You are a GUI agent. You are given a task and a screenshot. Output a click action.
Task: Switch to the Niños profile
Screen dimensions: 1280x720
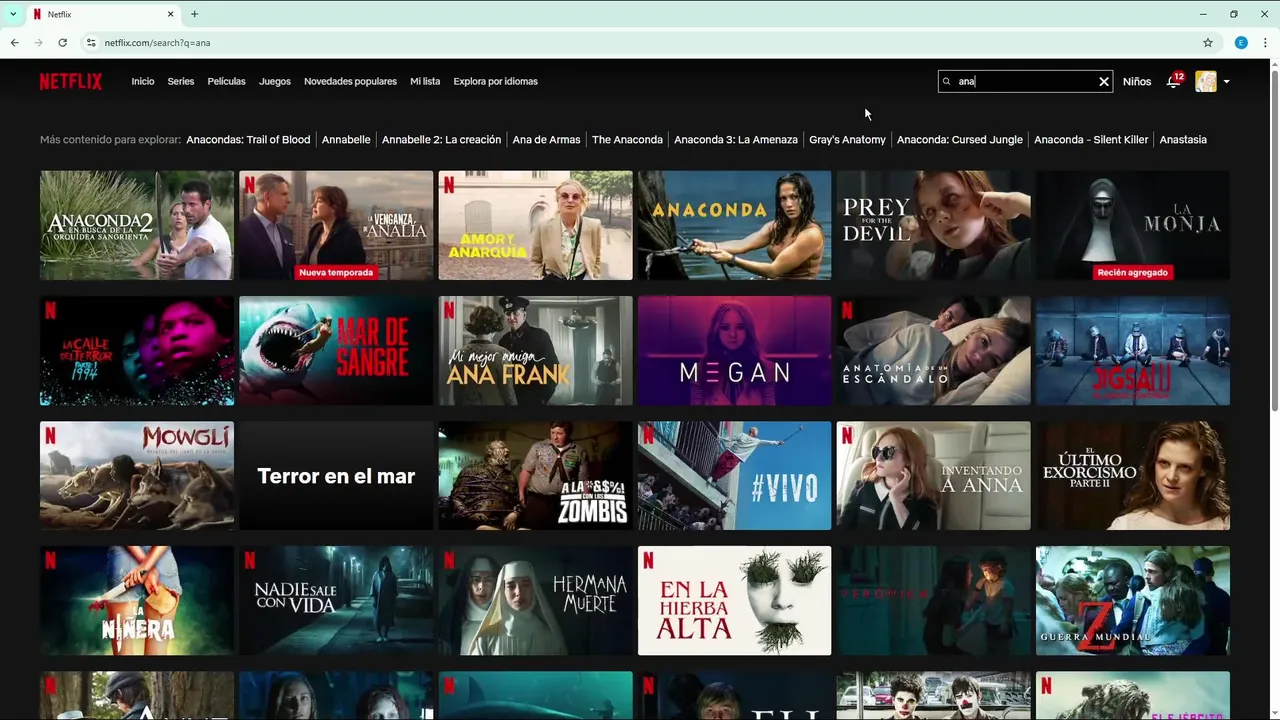tap(1137, 82)
